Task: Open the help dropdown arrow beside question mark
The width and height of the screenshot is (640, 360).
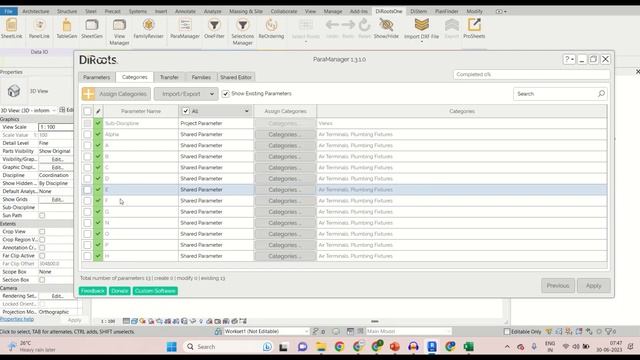Action: (573, 60)
